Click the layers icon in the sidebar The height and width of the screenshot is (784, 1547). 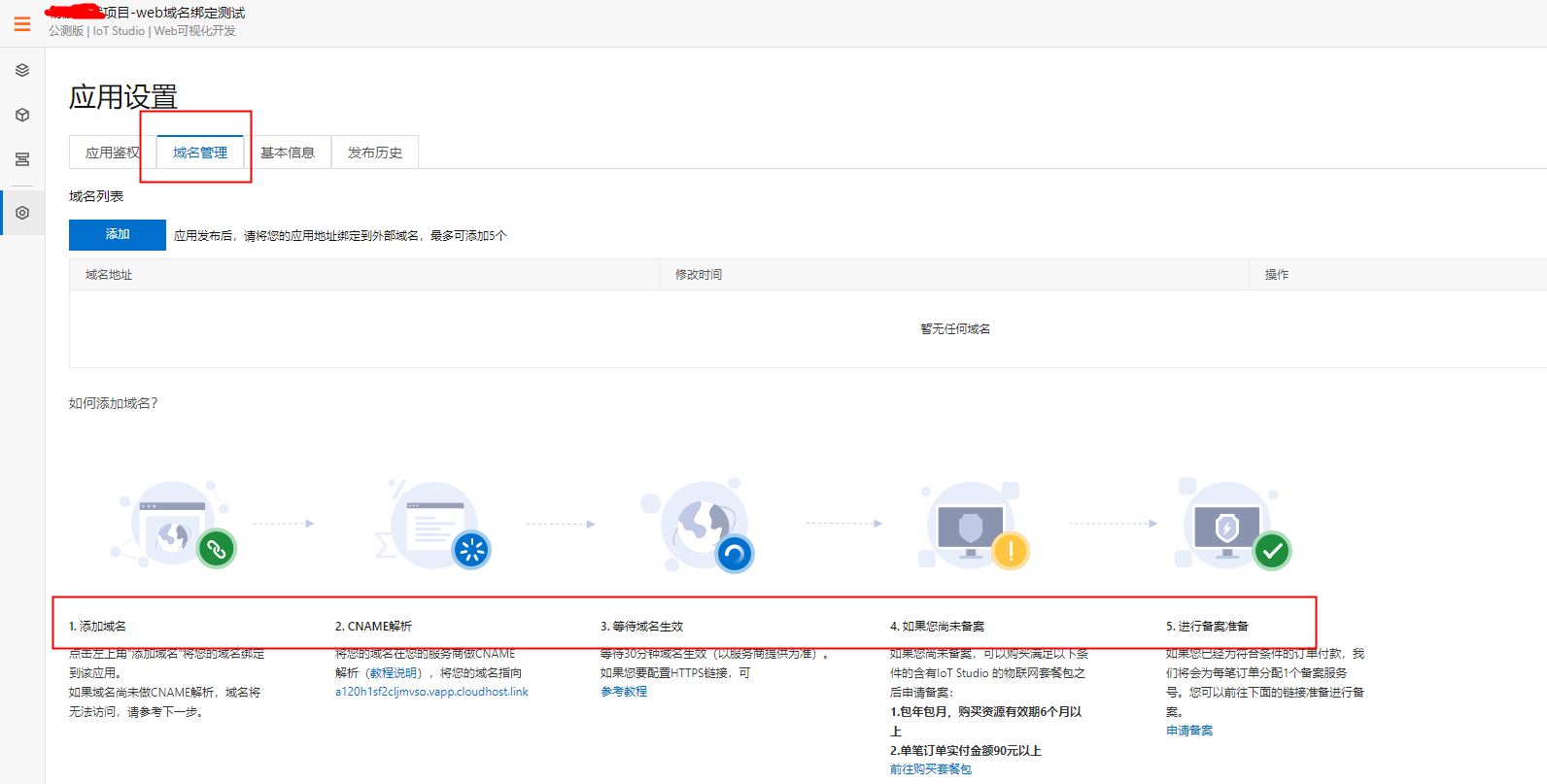pyautogui.click(x=22, y=70)
